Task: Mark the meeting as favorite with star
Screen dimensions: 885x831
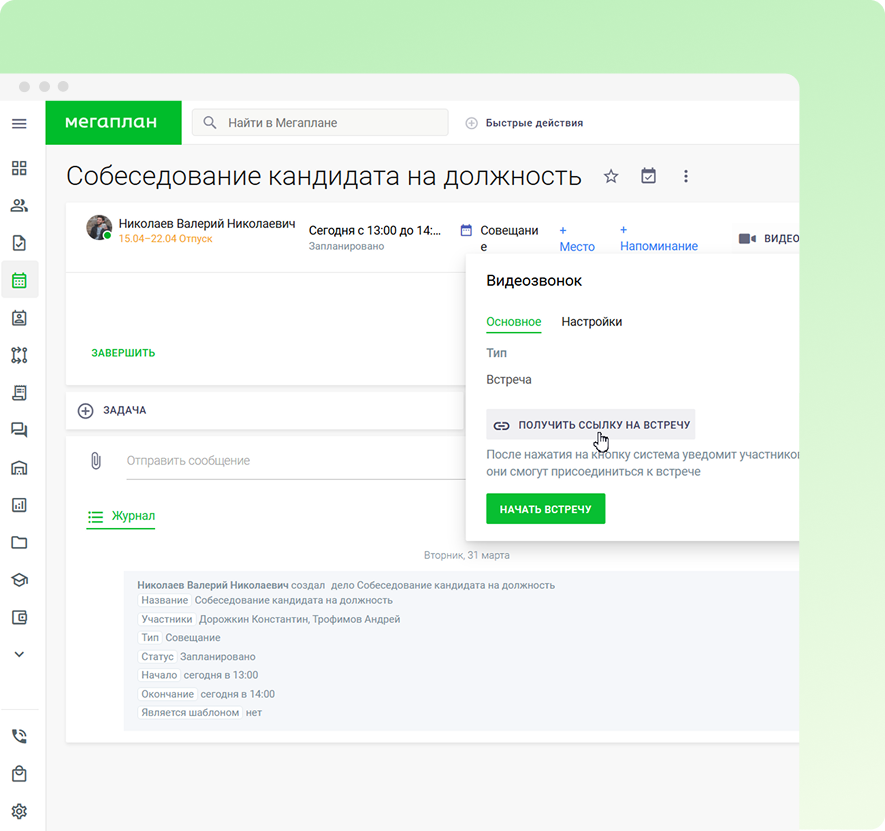Action: point(611,177)
